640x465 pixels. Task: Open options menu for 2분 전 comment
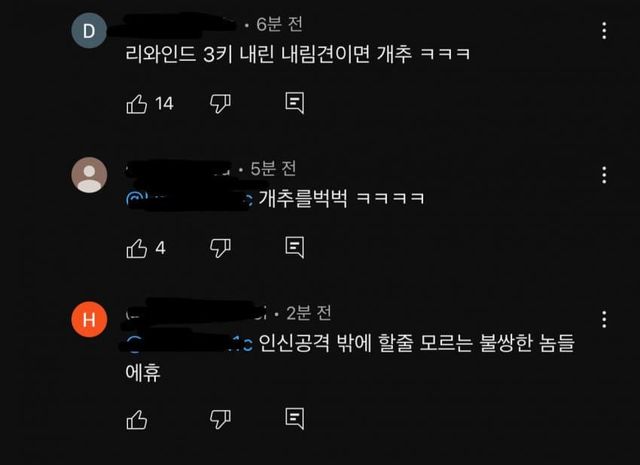(604, 319)
